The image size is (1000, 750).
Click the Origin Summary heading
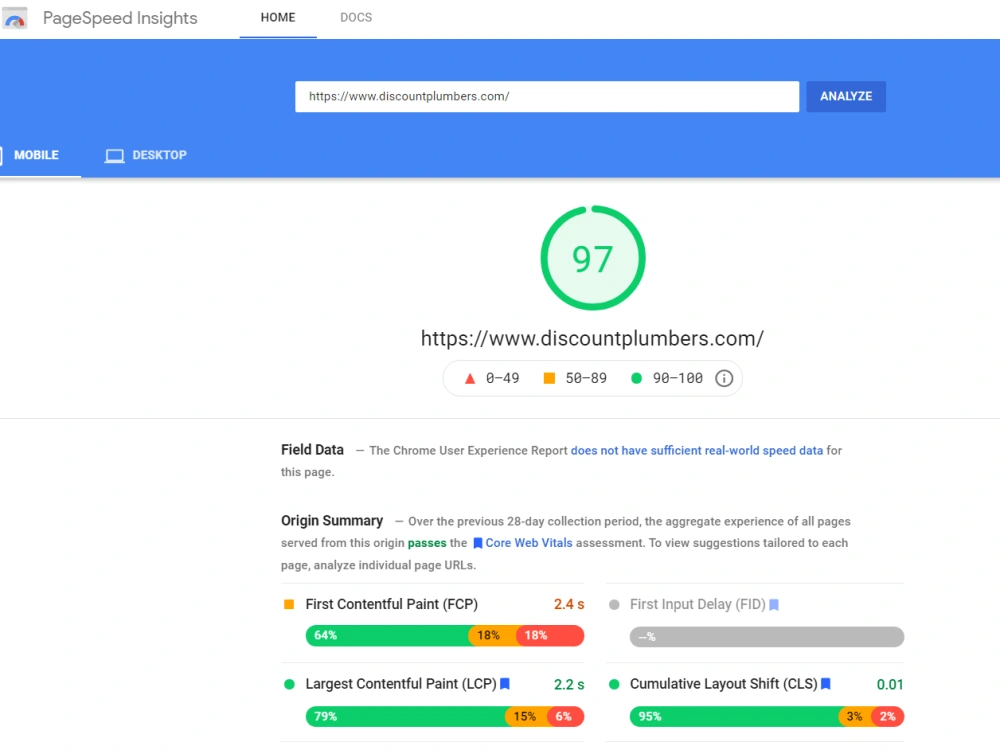[x=332, y=520]
